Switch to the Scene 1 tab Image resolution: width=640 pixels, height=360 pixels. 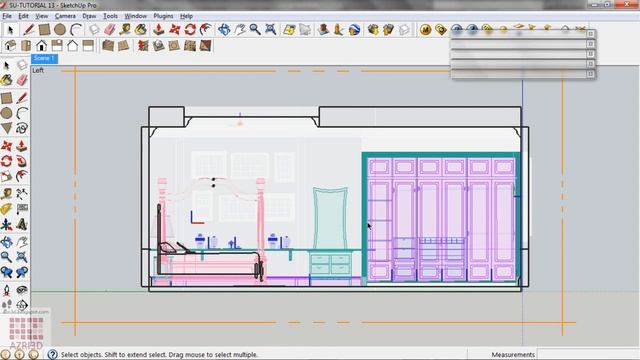(44, 58)
